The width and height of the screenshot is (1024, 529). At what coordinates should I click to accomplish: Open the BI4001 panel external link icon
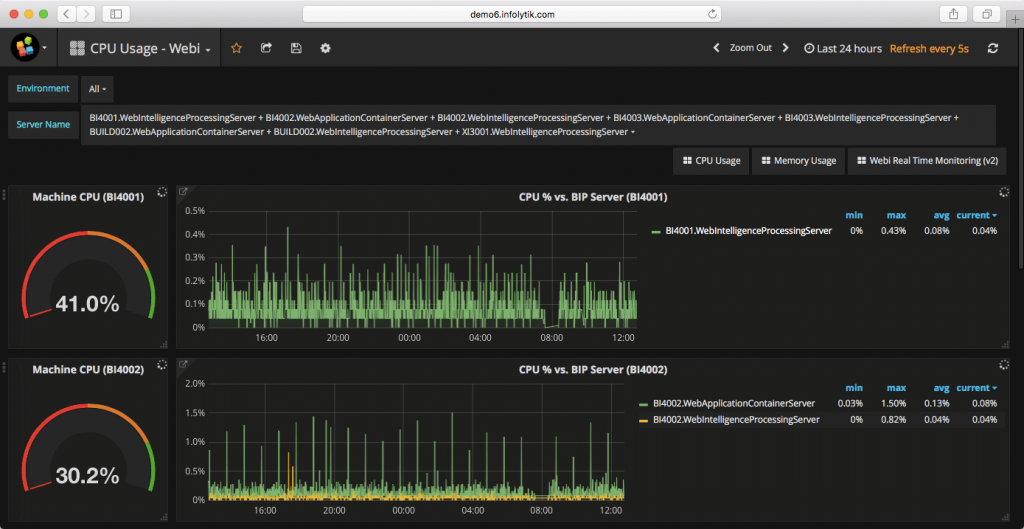click(183, 191)
